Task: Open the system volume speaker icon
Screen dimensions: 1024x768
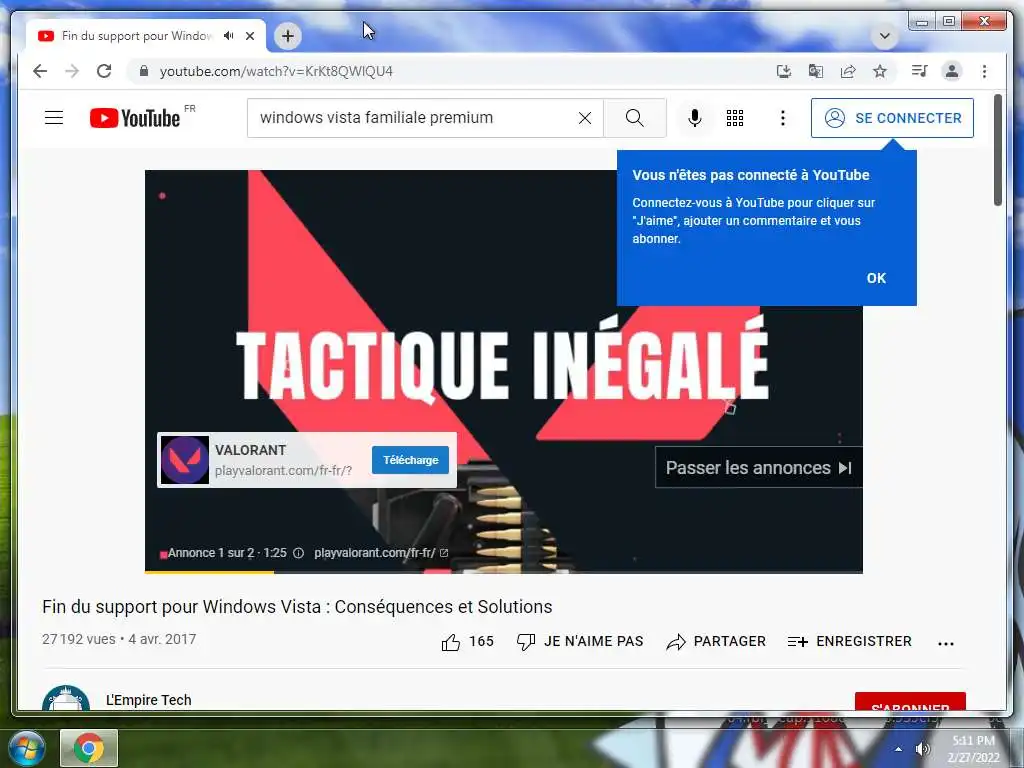Action: point(923,749)
